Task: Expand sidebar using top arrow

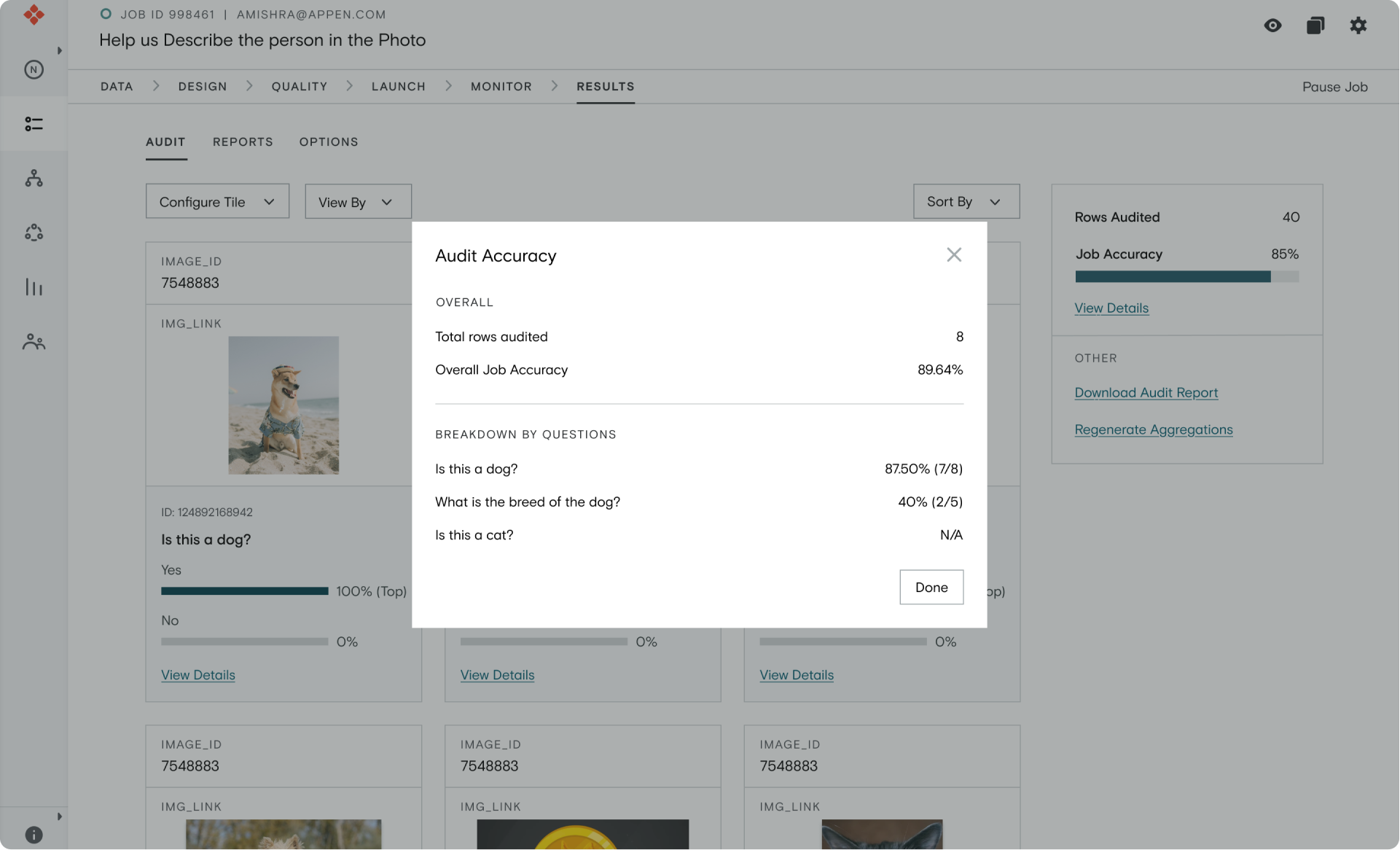Action: pos(59,50)
